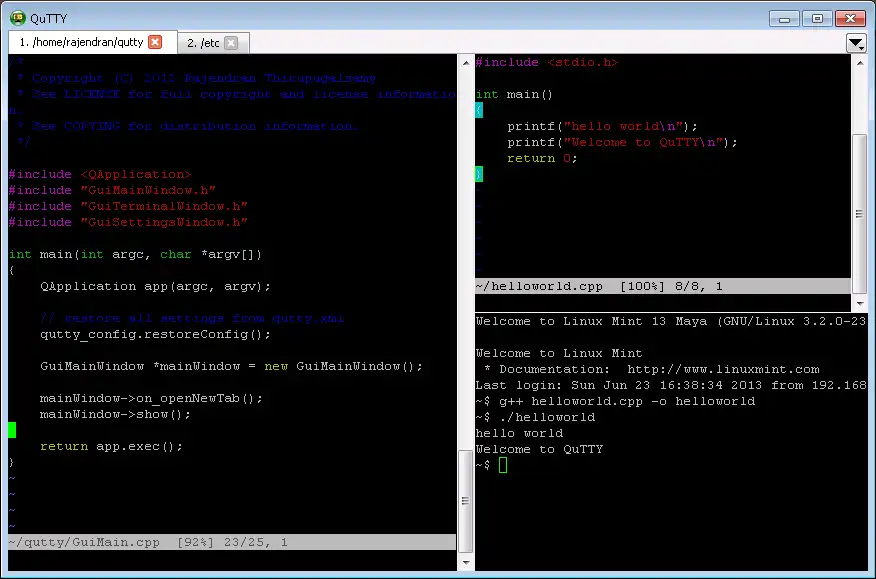
Task: Click the ~/helloworld.cpp status line
Action: click(663, 286)
